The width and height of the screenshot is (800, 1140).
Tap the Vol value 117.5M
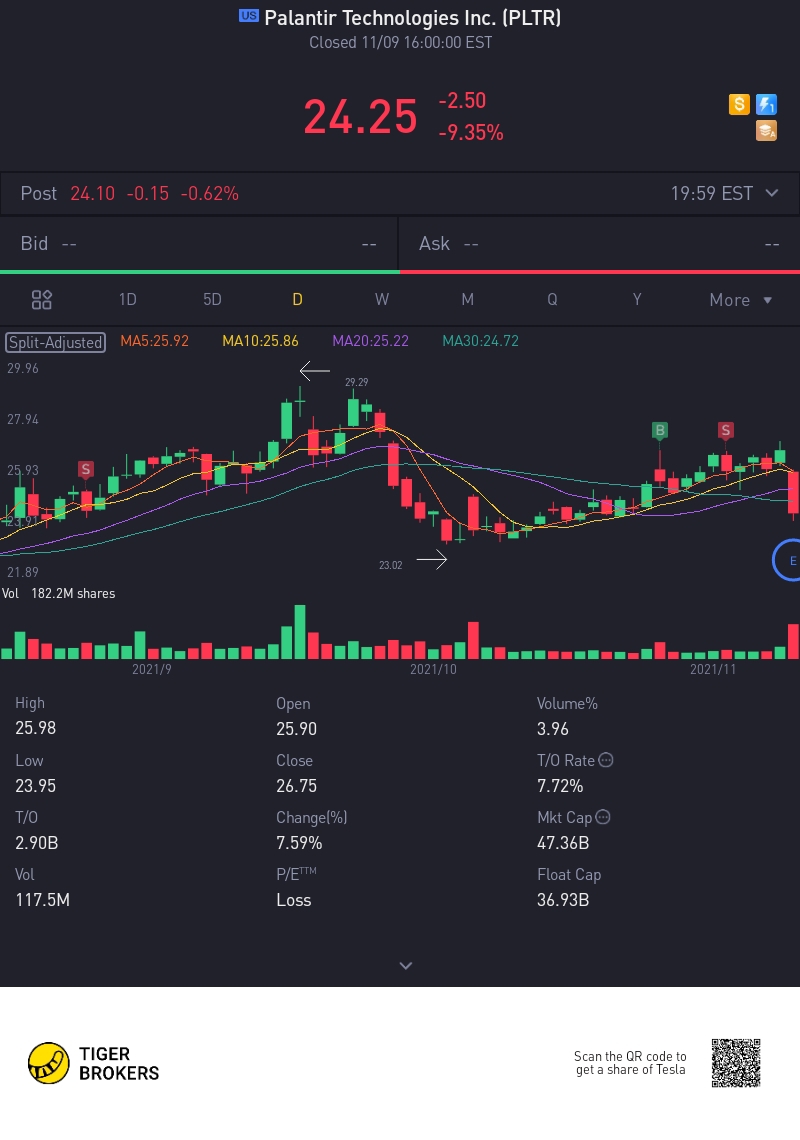point(42,899)
